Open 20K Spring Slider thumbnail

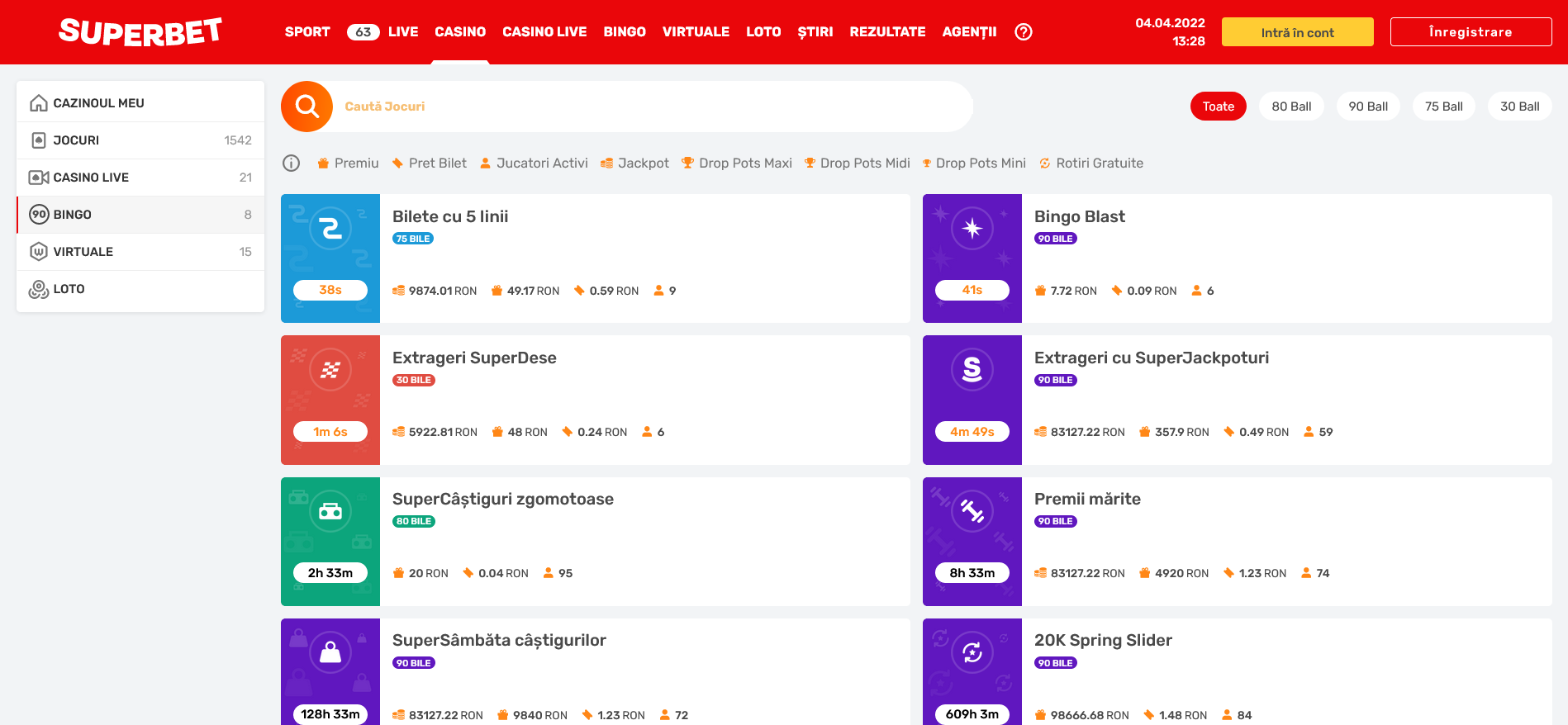click(x=972, y=671)
